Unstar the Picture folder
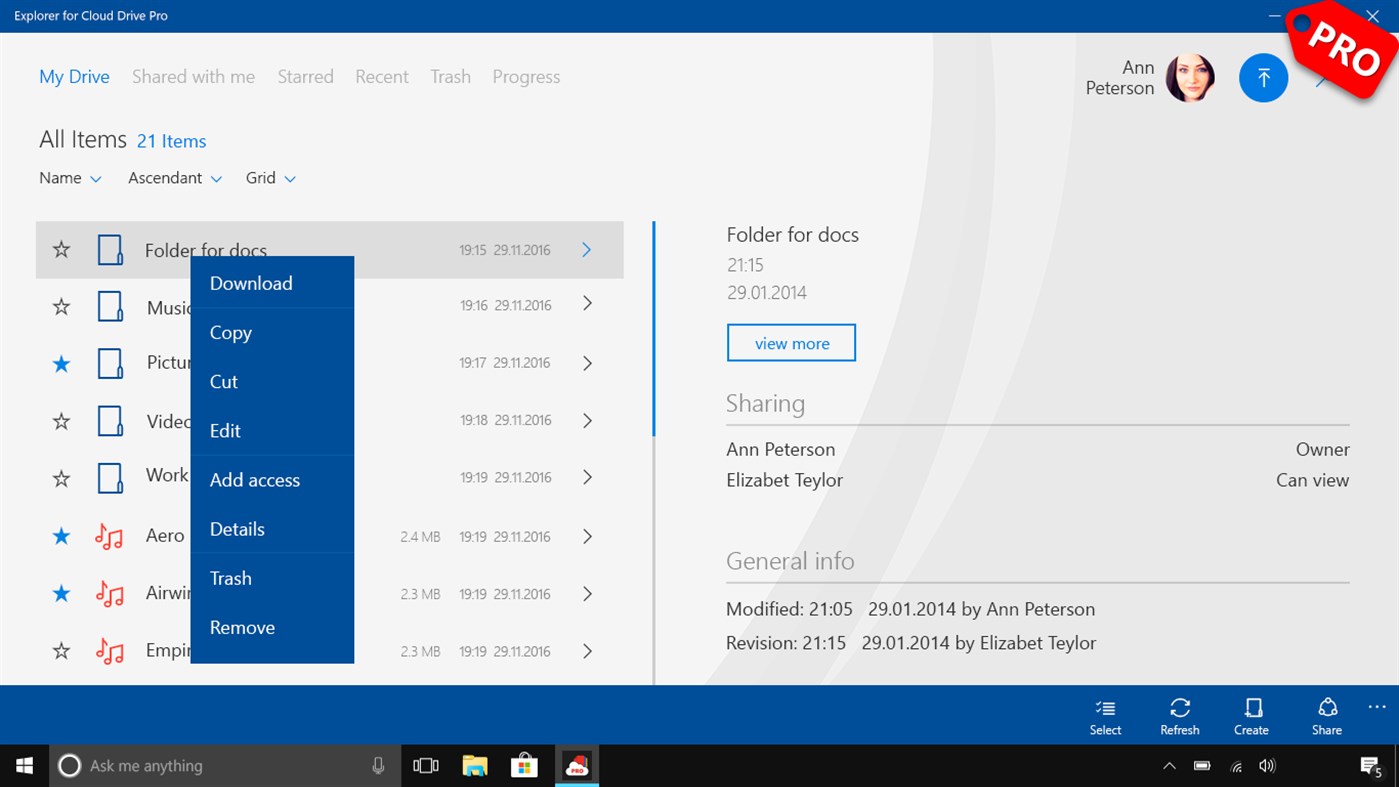 point(61,363)
